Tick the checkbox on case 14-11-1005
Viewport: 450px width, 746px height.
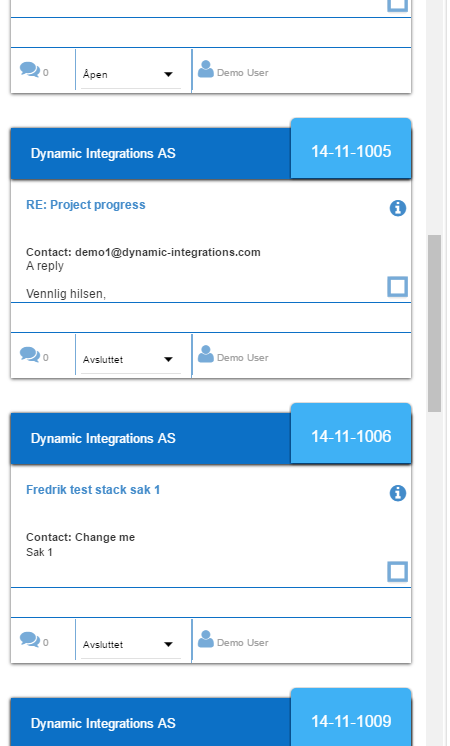point(398,287)
